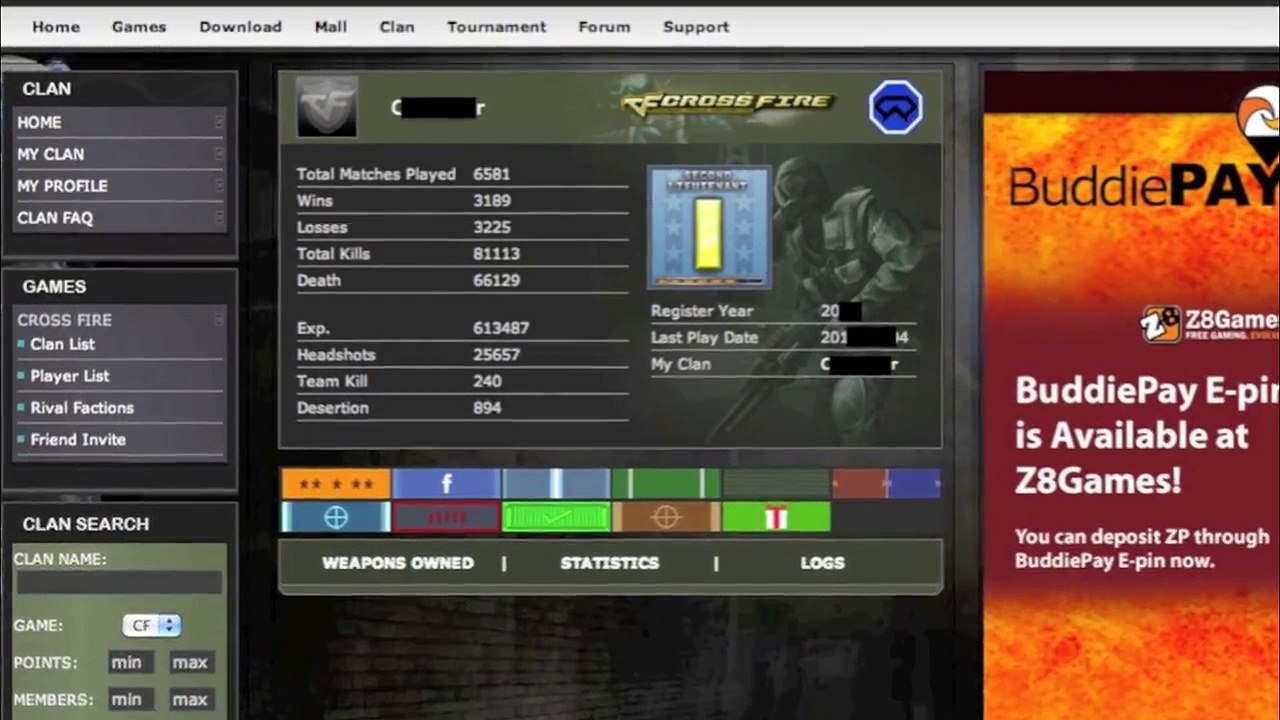Switch to the STATISTICS tab
The image size is (1280, 720).
click(x=610, y=563)
